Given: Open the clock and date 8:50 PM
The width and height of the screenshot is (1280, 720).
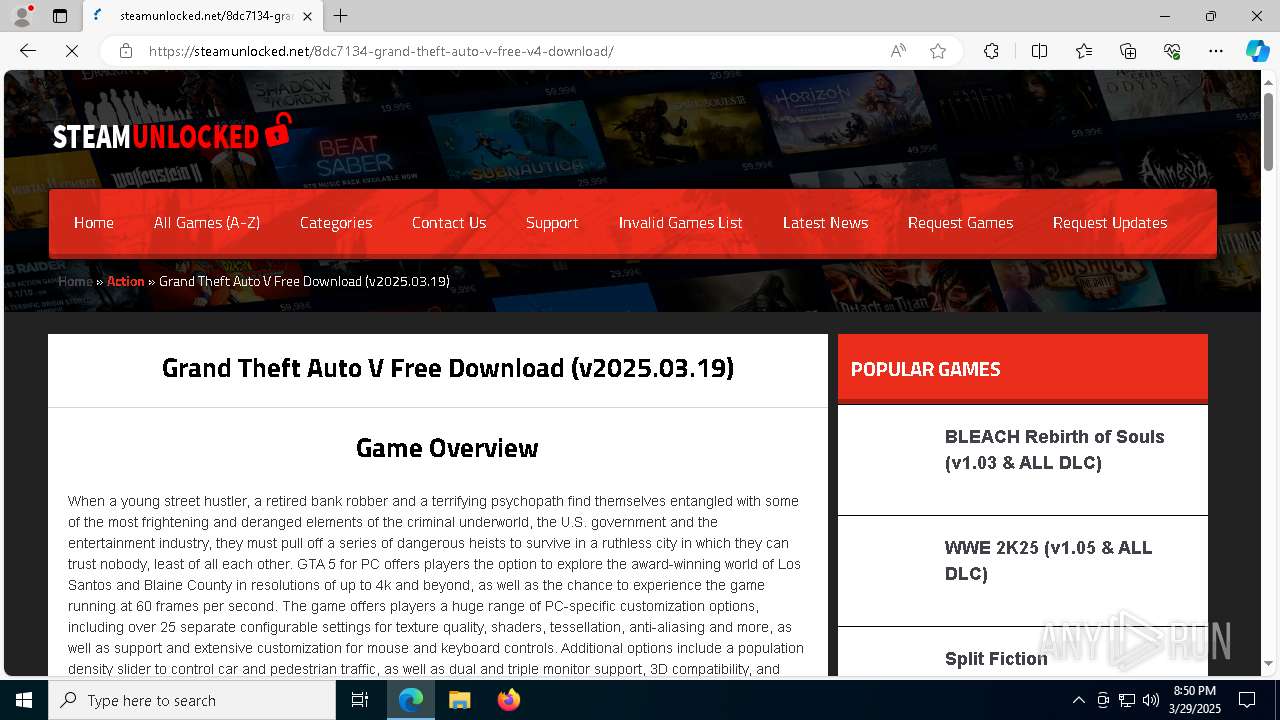Looking at the screenshot, I should (1194, 700).
